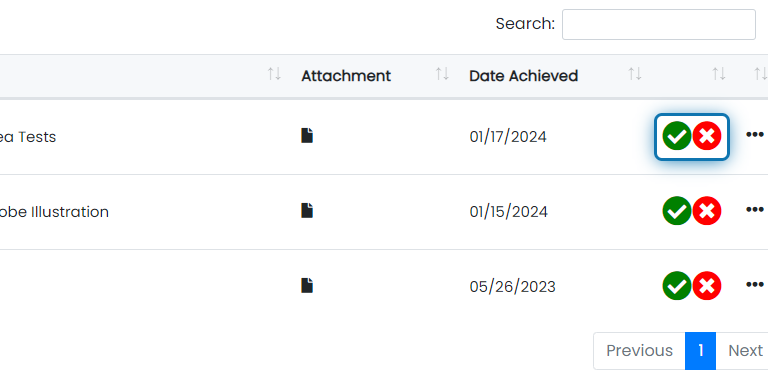The height and width of the screenshot is (377, 768).
Task: Click the Date Achieved column header
Action: pyautogui.click(x=524, y=76)
